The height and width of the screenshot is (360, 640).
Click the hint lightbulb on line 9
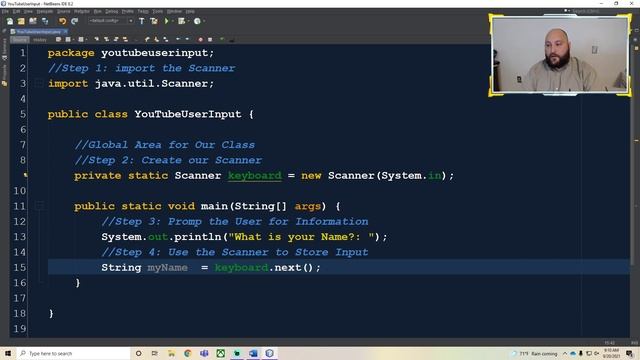pos(25,175)
